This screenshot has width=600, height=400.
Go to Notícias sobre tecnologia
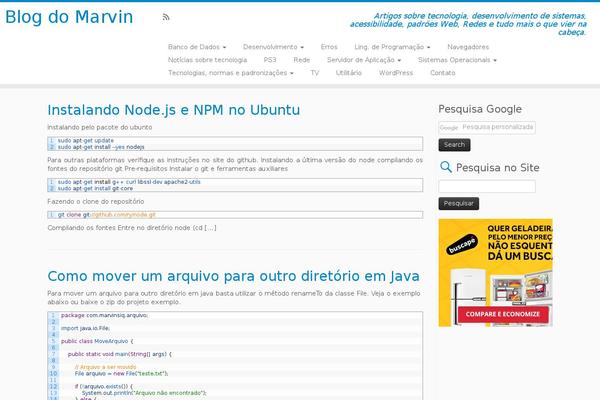(207, 60)
